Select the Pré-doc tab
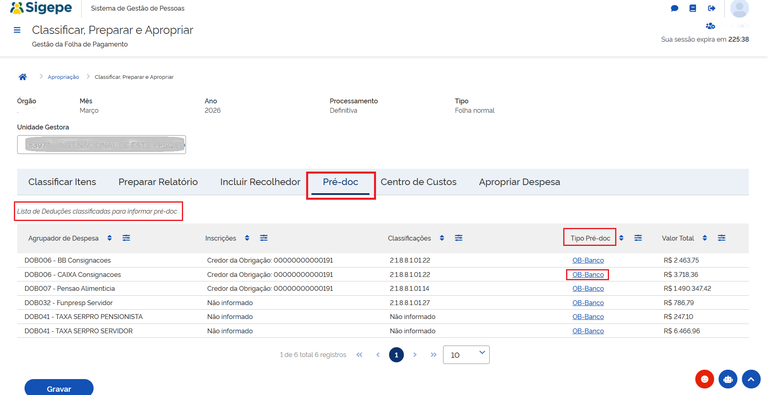 click(x=340, y=182)
